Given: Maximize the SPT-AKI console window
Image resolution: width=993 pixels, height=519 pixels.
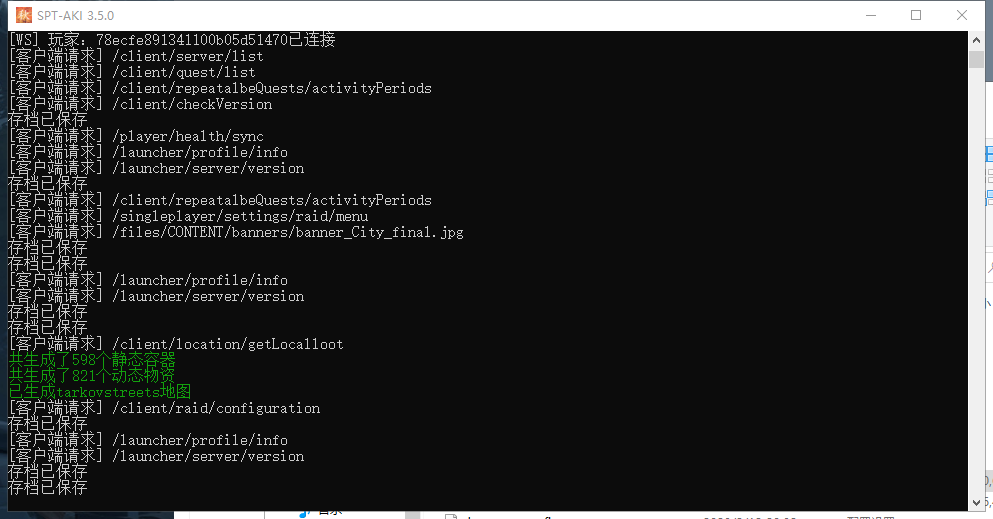Looking at the screenshot, I should click(x=916, y=15).
